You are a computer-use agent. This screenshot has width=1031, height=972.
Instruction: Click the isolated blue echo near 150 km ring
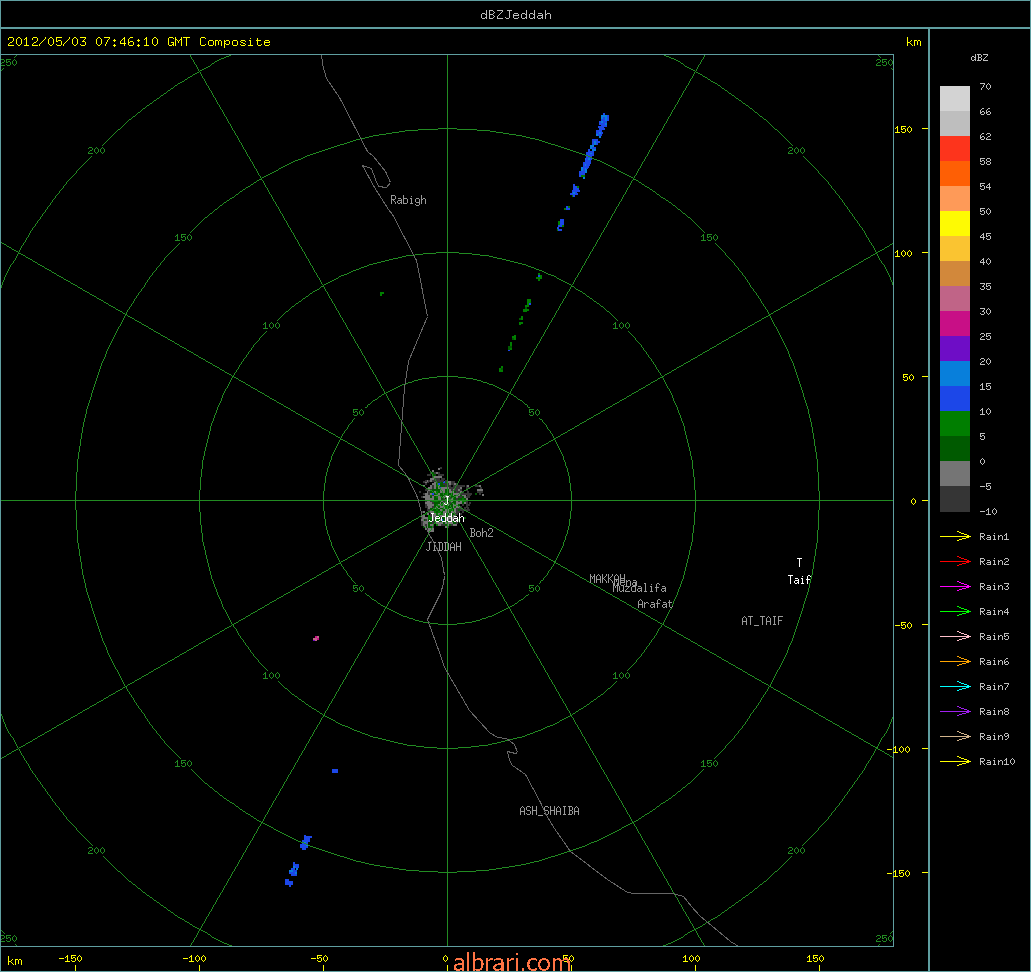click(x=335, y=771)
